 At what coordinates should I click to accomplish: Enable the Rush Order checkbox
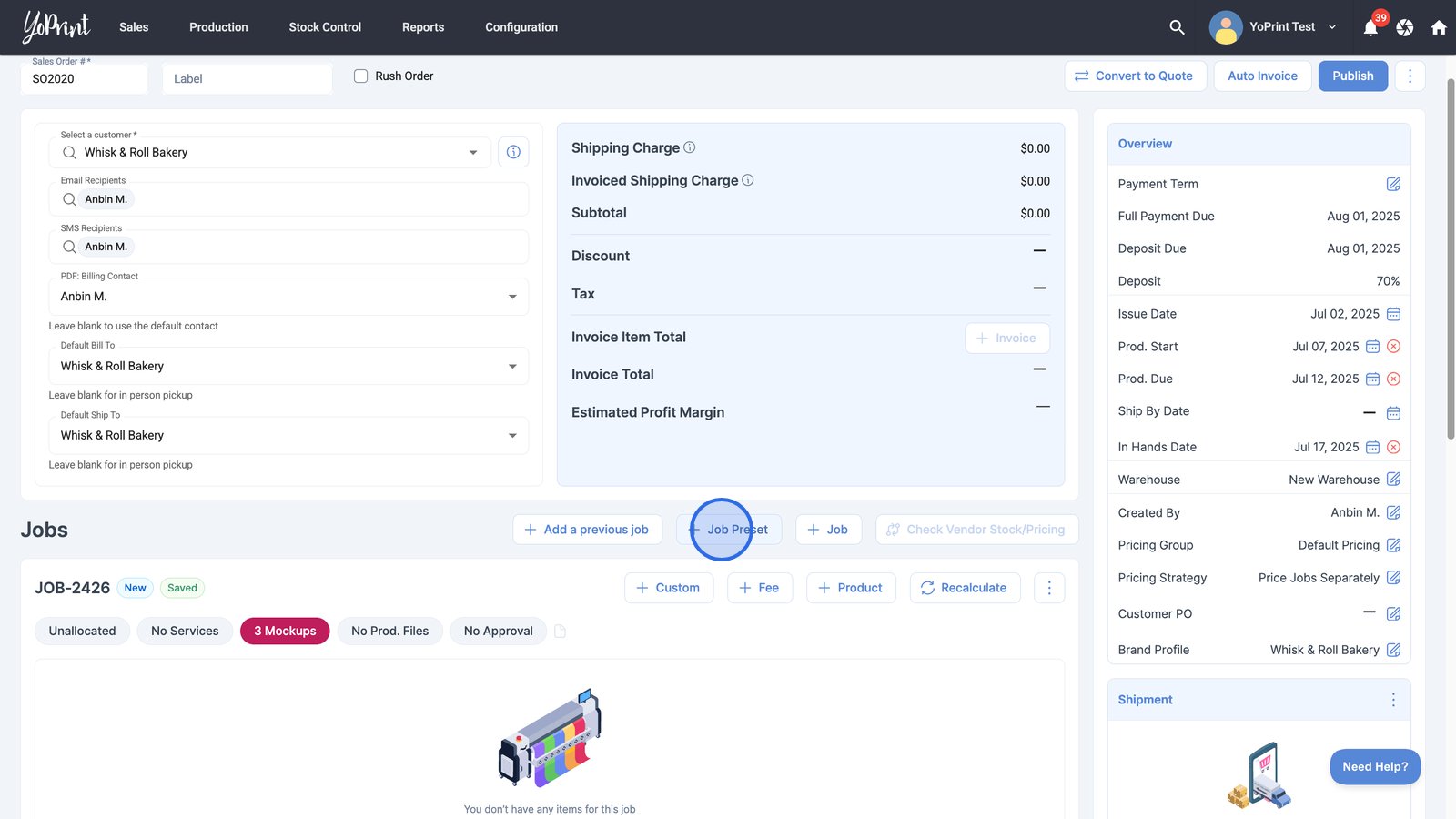(x=361, y=76)
